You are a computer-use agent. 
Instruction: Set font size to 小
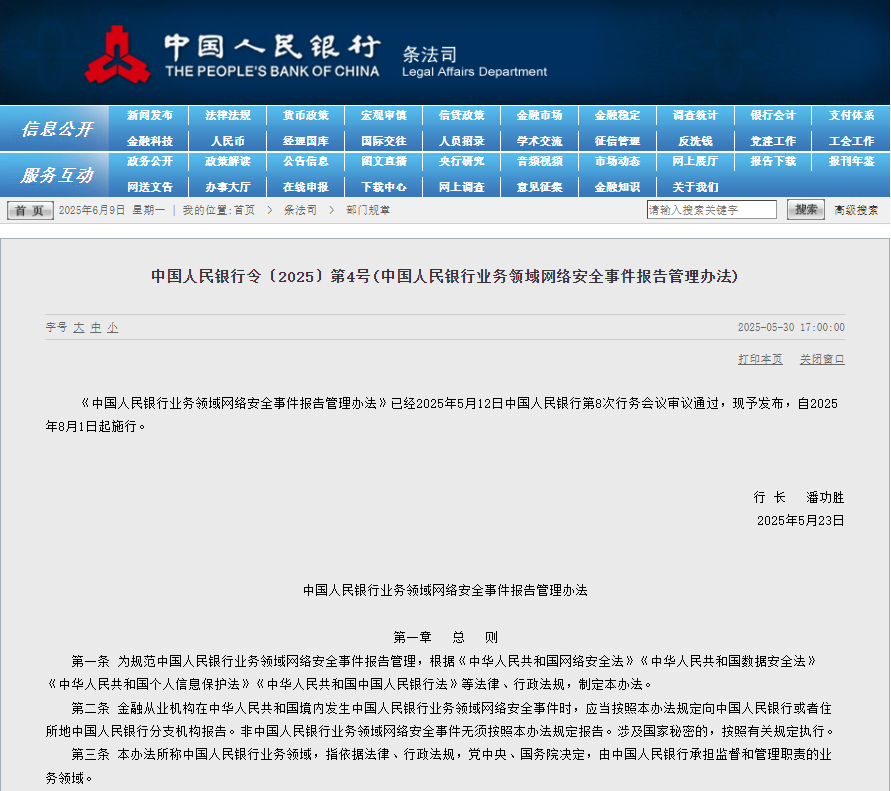[x=113, y=327]
